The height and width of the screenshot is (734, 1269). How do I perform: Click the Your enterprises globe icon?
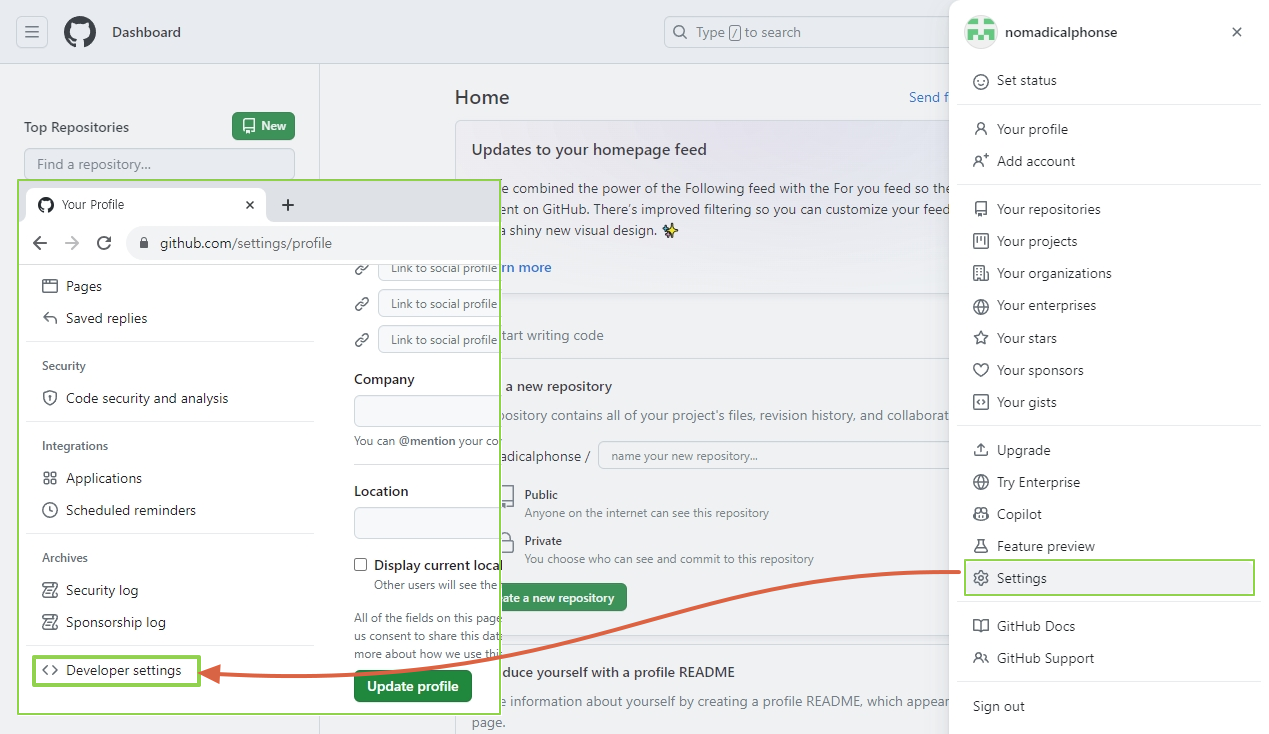click(981, 306)
